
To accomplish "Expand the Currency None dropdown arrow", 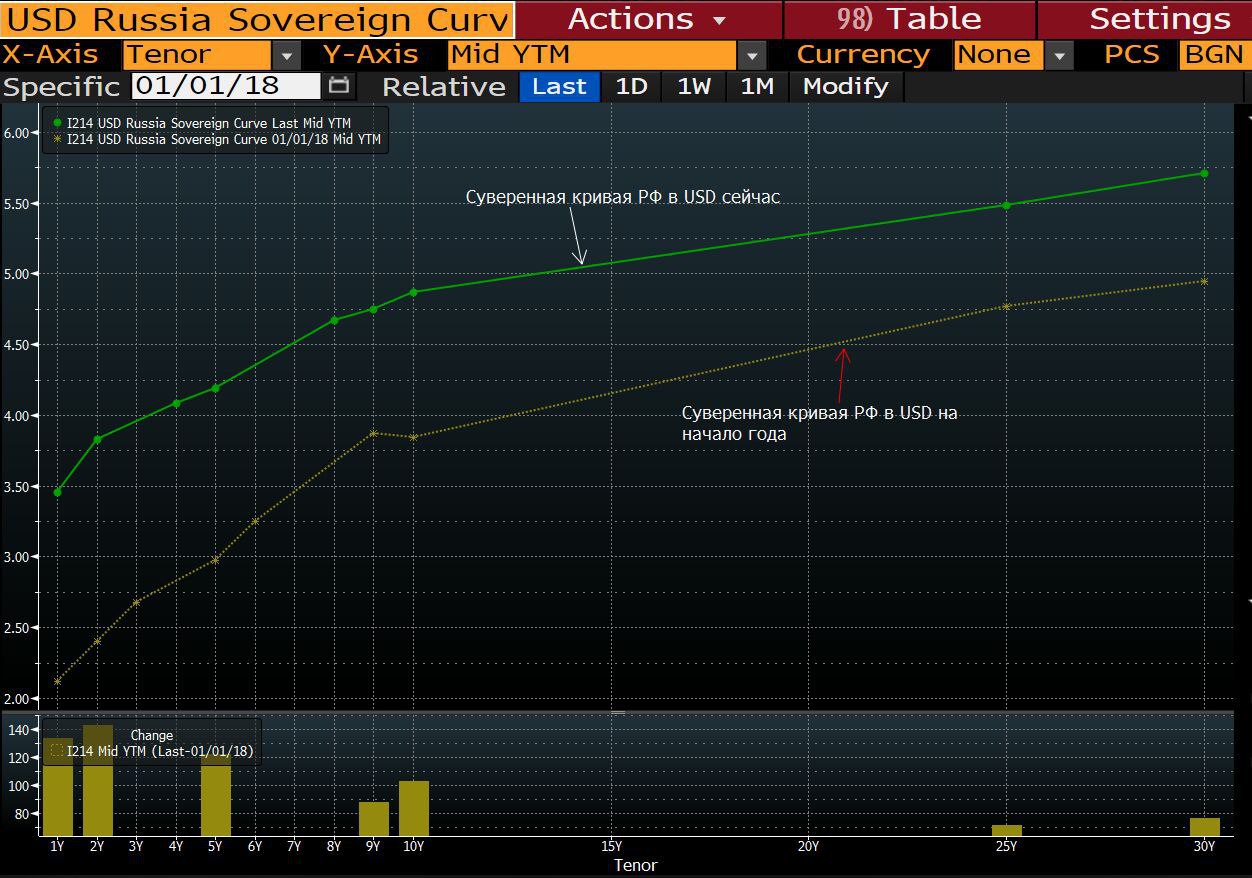I will coord(1059,55).
